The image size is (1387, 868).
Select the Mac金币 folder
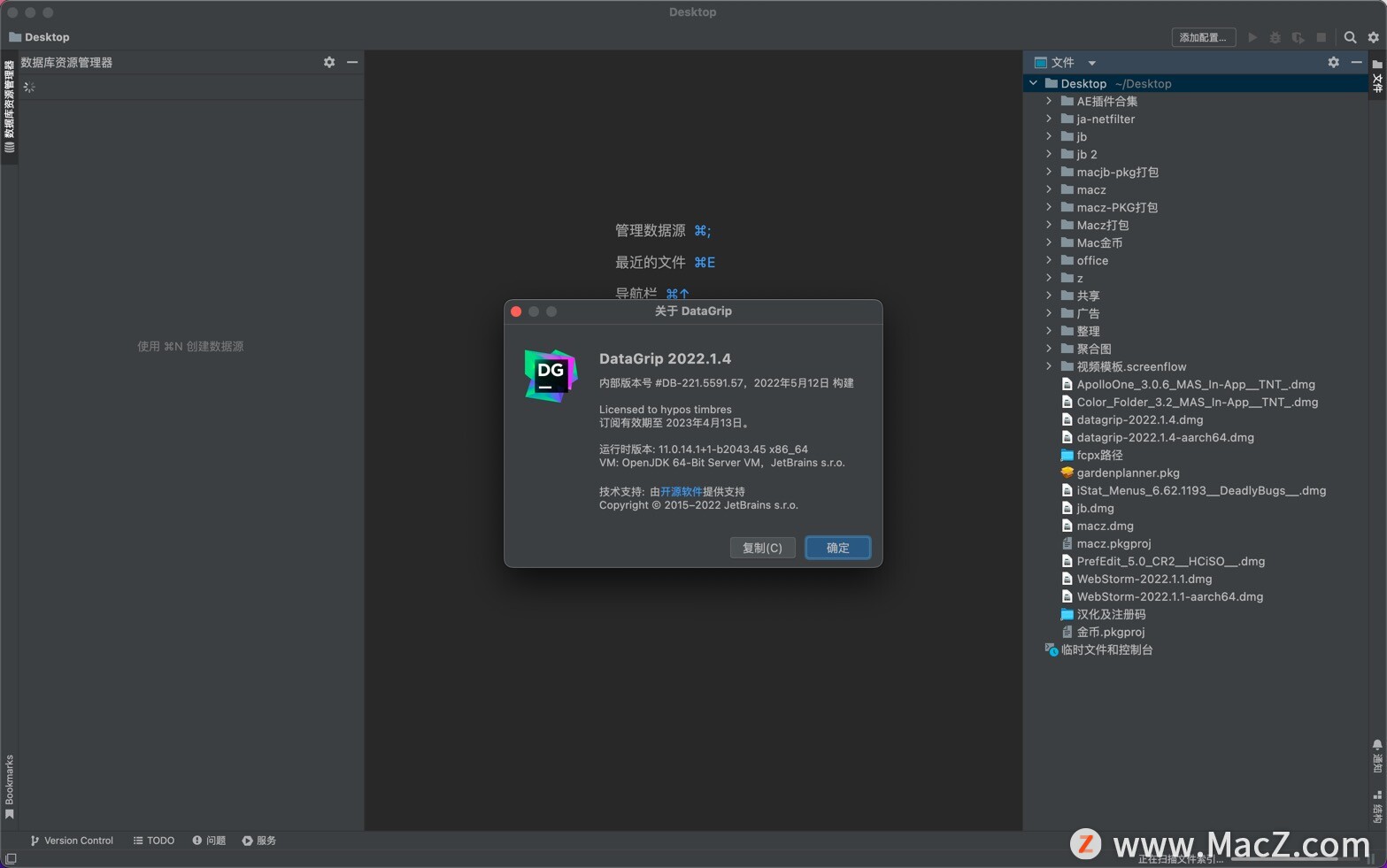pyautogui.click(x=1091, y=242)
